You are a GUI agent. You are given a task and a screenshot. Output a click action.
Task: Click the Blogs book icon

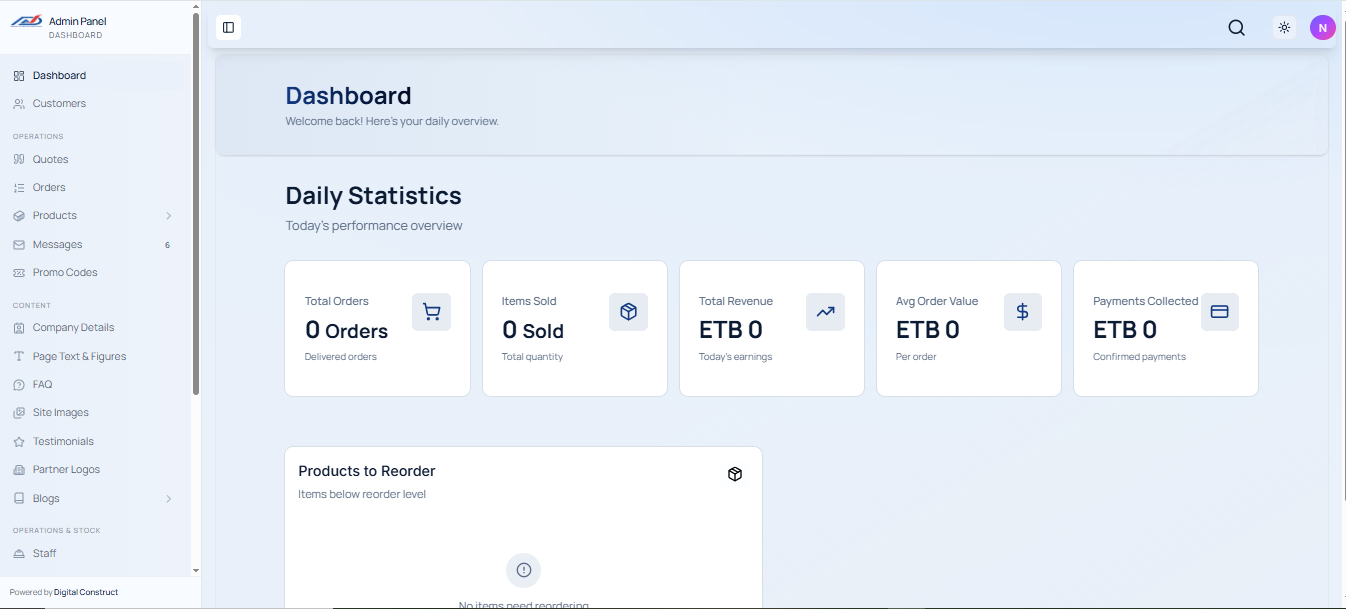[19, 499]
